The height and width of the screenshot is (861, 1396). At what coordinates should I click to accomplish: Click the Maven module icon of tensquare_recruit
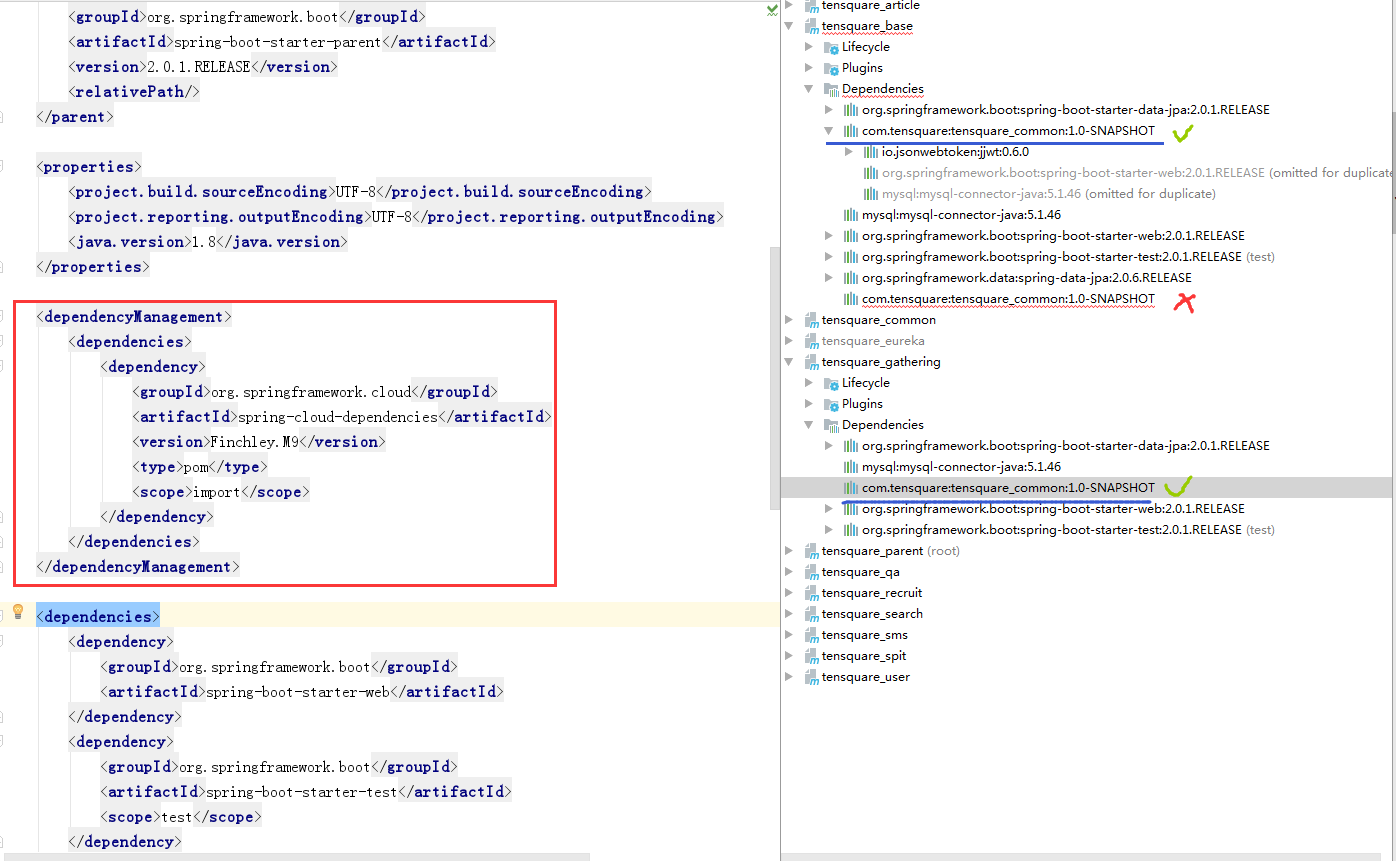(x=812, y=593)
